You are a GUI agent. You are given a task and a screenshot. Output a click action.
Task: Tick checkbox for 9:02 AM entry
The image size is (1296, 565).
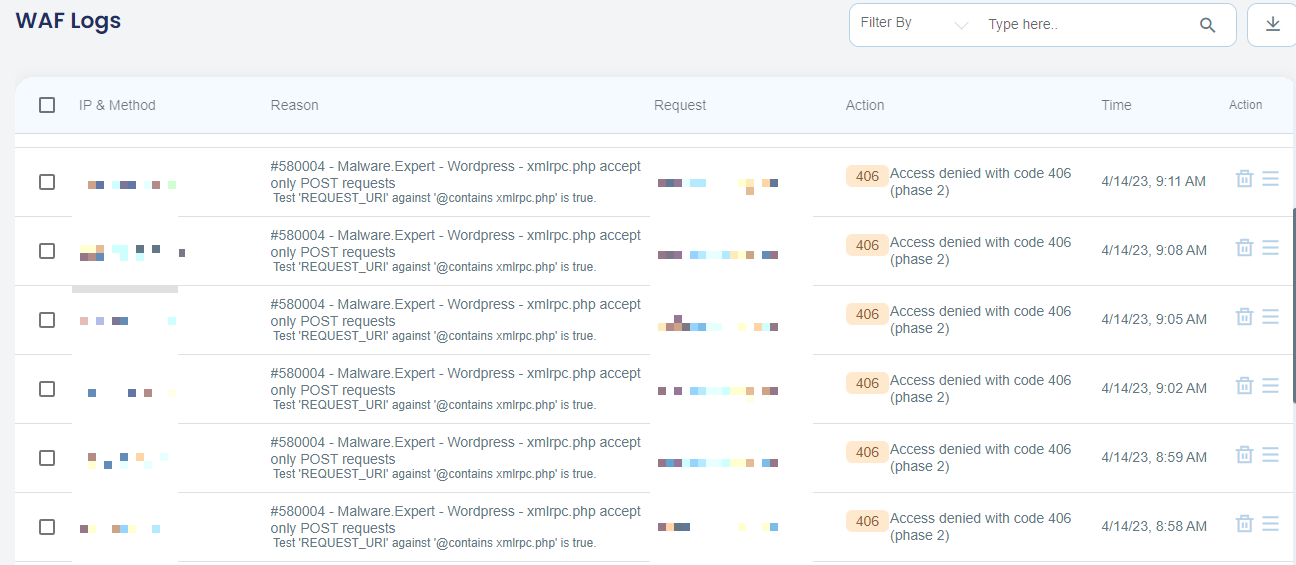coord(47,389)
